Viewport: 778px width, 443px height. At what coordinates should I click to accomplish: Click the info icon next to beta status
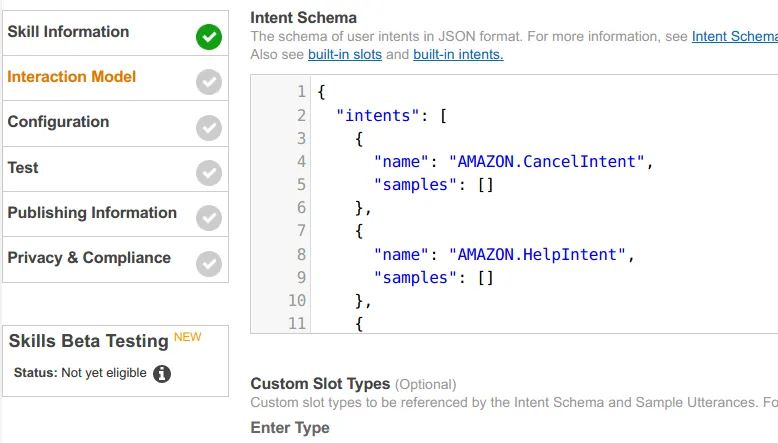(x=162, y=374)
